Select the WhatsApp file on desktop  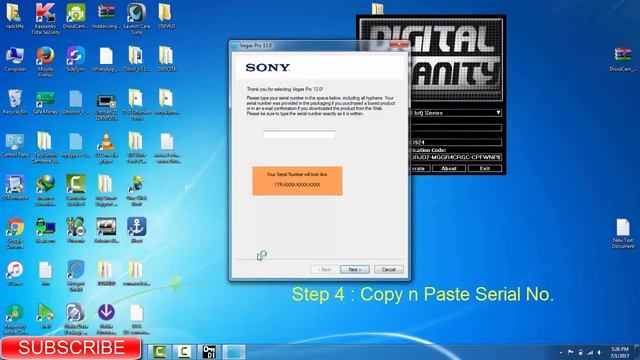pyautogui.click(x=106, y=59)
